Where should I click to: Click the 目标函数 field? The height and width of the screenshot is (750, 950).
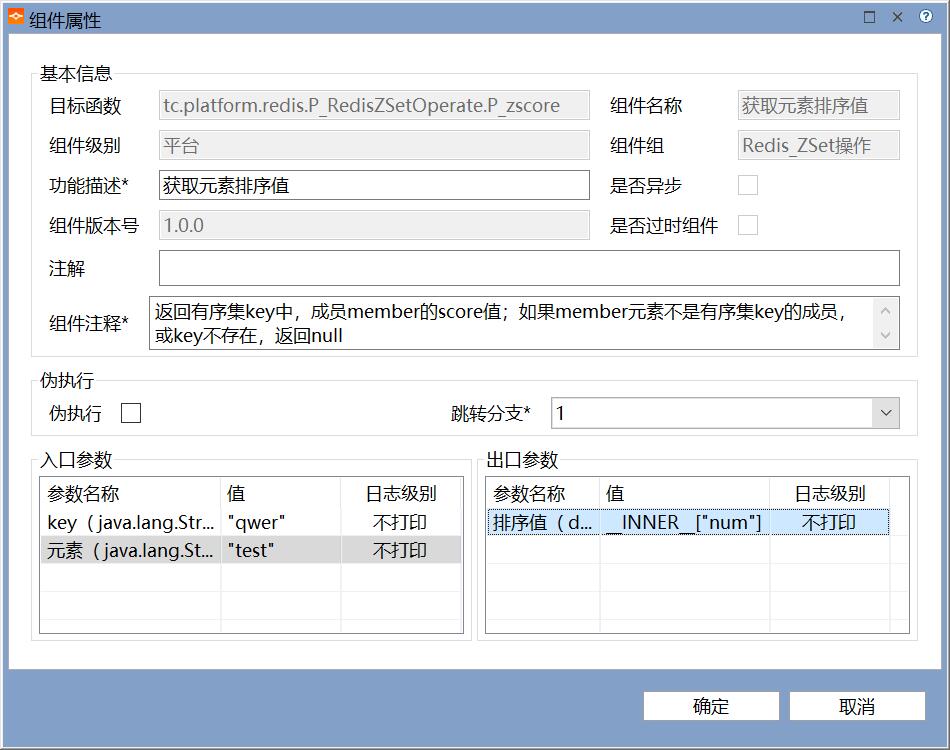tap(374, 105)
